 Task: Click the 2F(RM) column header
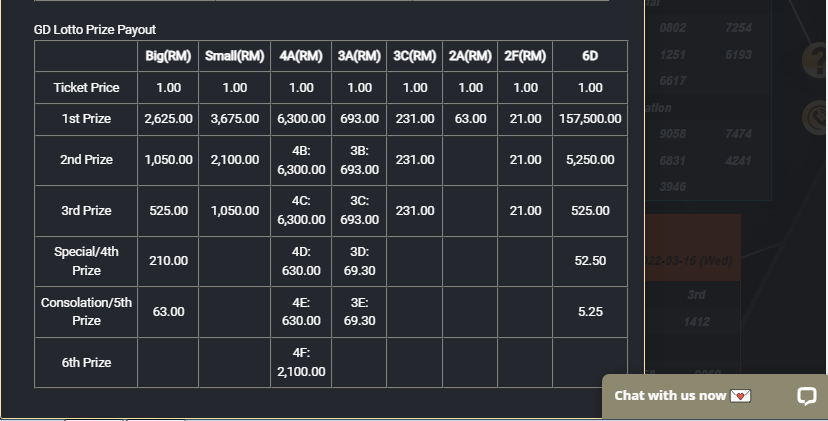(x=525, y=56)
